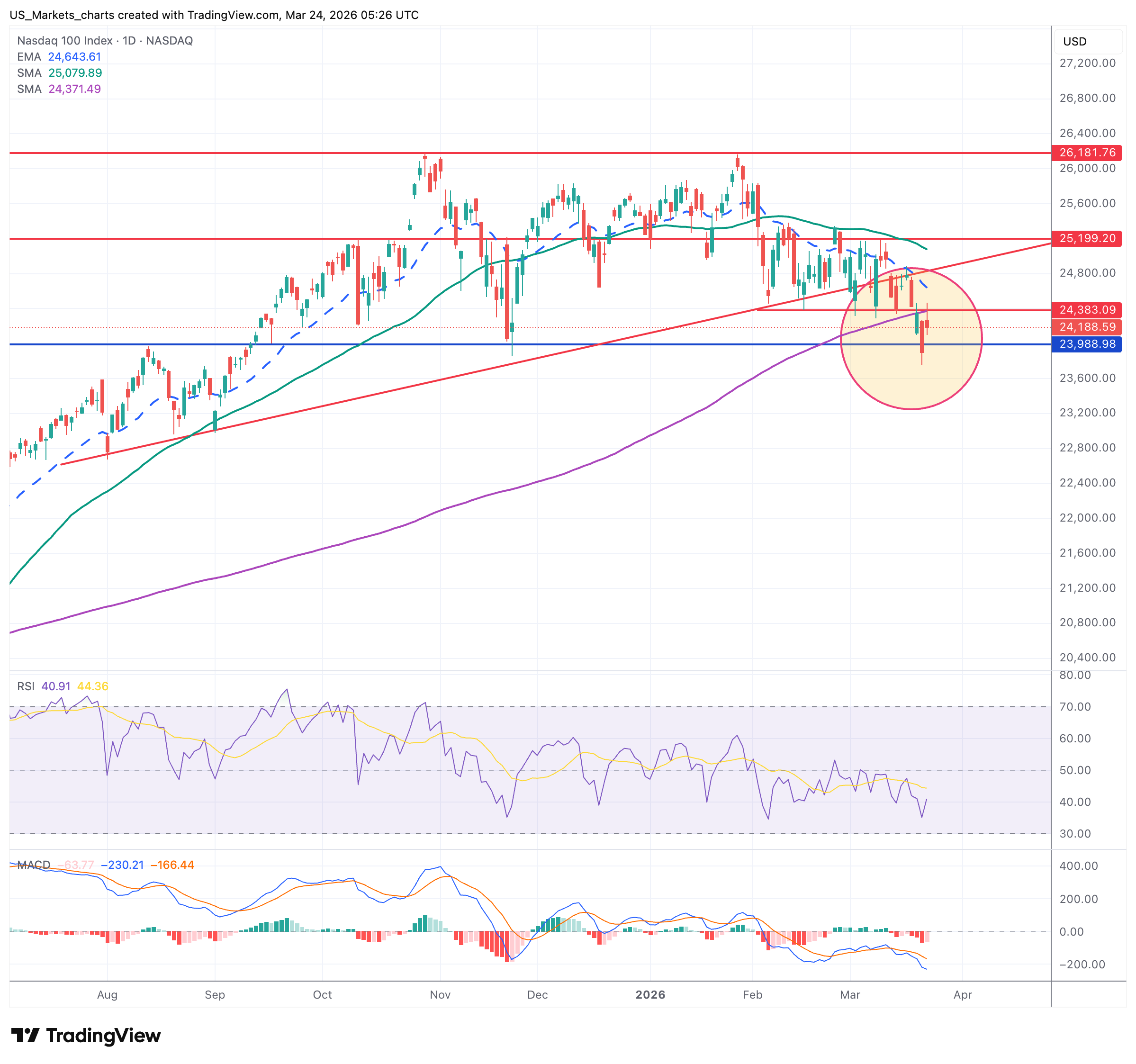Click the red 25,199.20 price tag
The image size is (1136, 1064).
point(1086,238)
